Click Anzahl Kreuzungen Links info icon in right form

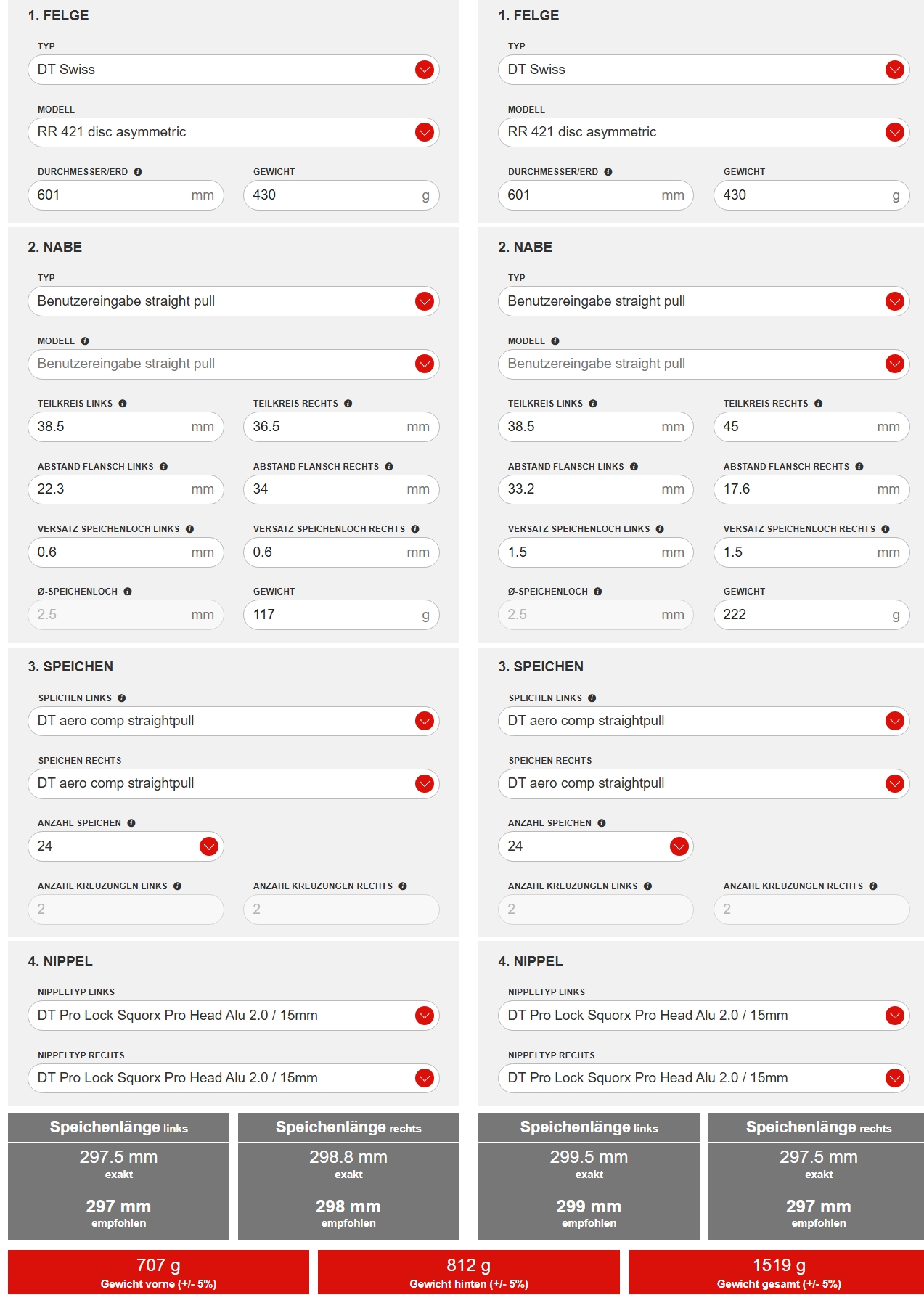(x=647, y=886)
